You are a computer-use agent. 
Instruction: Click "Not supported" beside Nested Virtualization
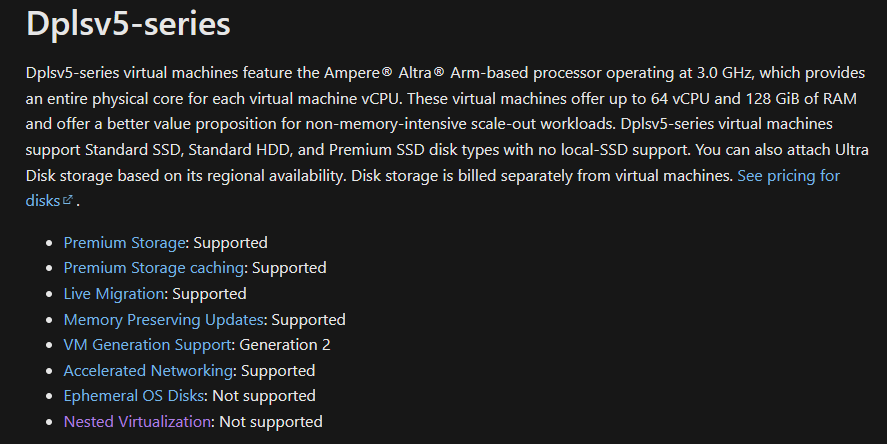tap(271, 421)
